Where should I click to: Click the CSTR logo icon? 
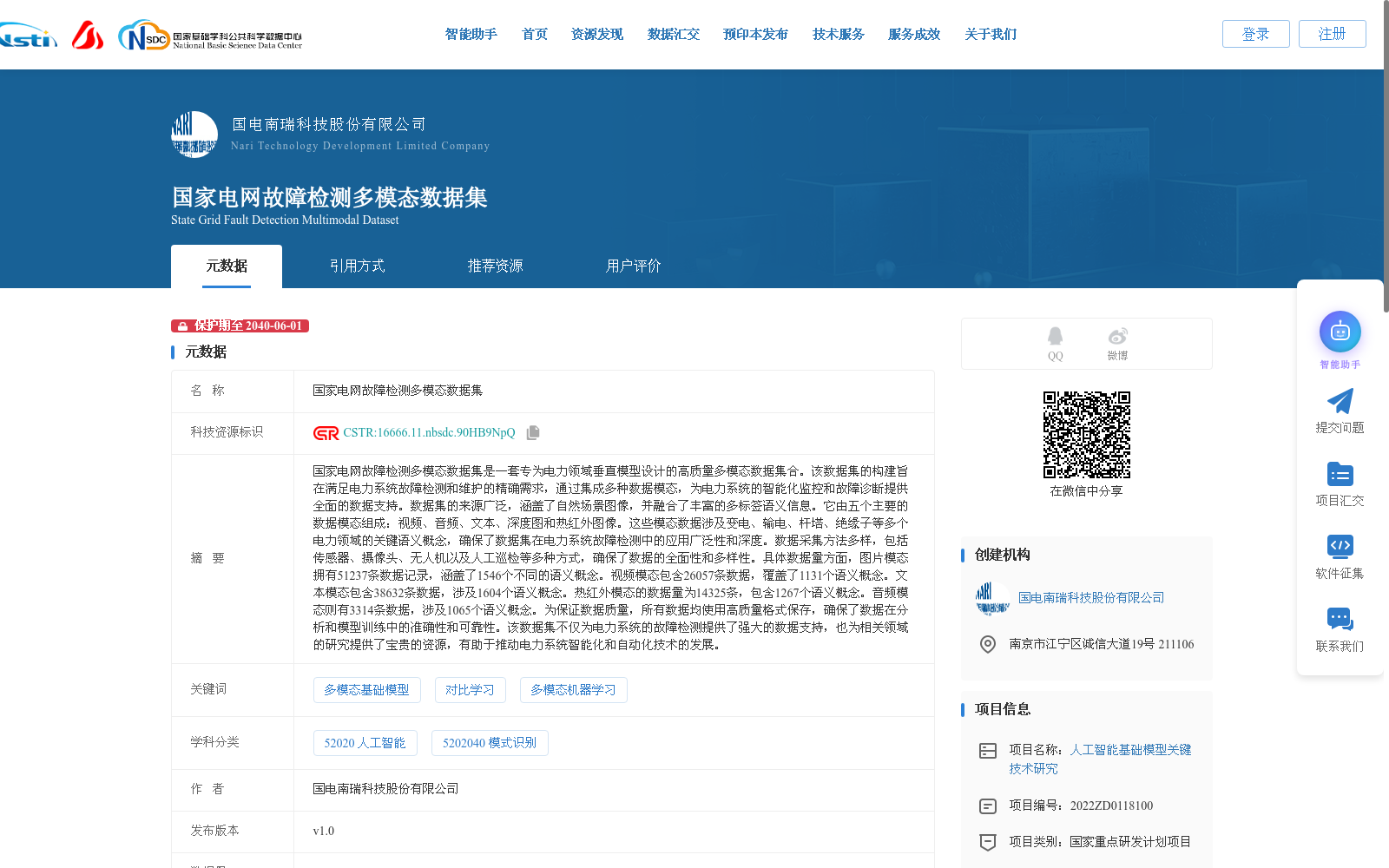click(x=326, y=433)
